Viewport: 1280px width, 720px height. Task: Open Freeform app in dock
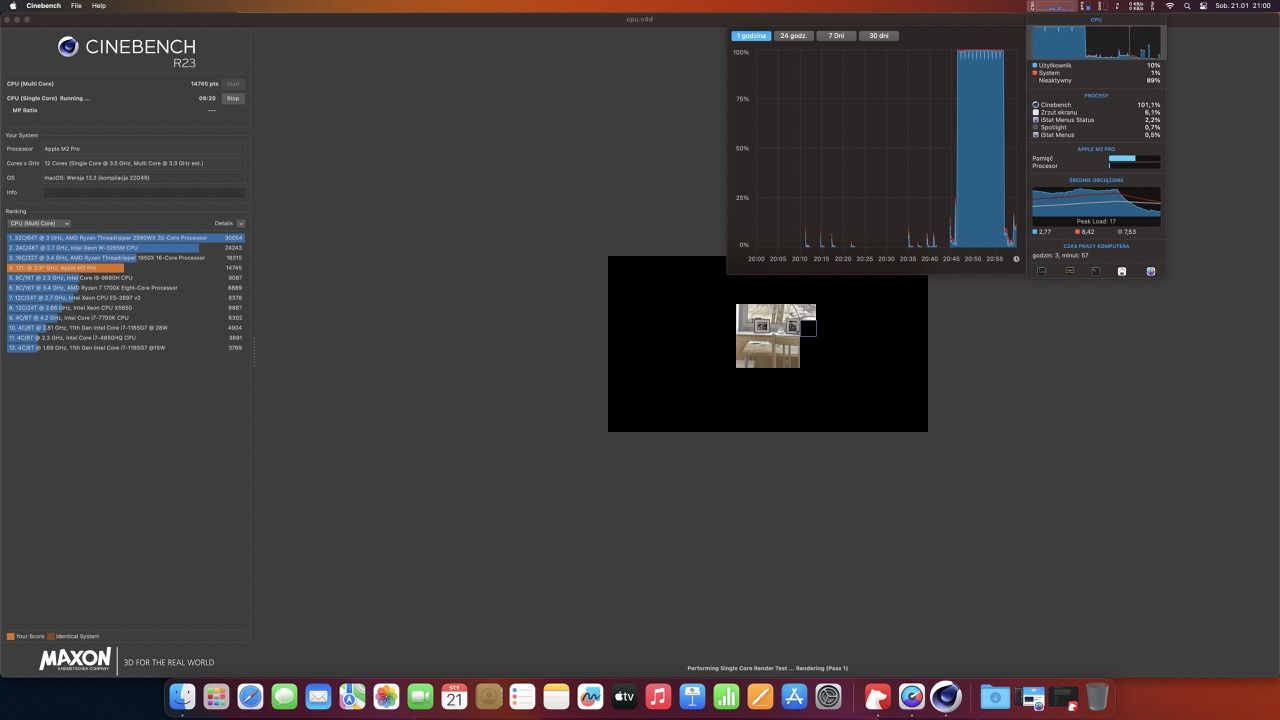coord(591,696)
